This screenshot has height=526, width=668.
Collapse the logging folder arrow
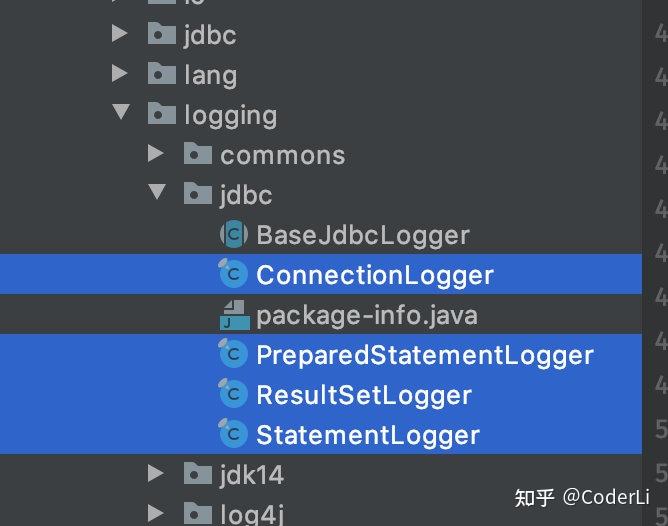pyautogui.click(x=122, y=113)
